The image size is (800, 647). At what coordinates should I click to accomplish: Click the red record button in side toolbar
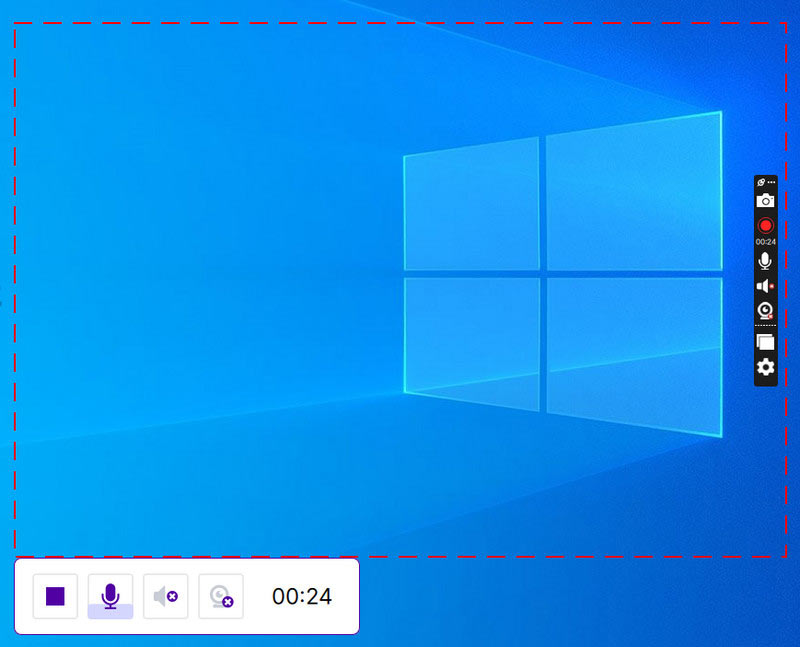(x=765, y=226)
